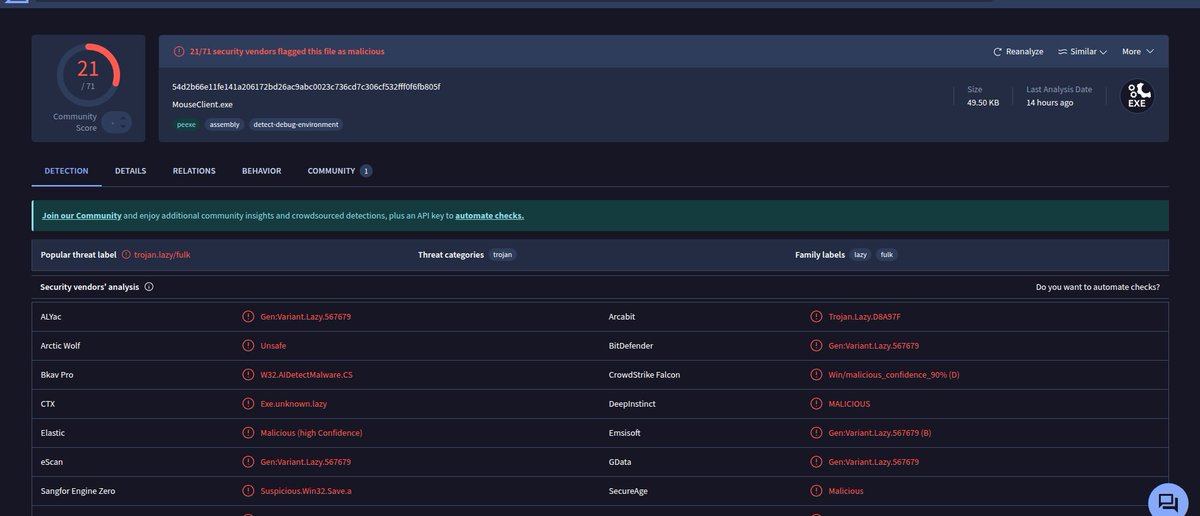Click the 21/71 detection score gauge
Viewport: 1200px width, 516px height.
pos(88,73)
